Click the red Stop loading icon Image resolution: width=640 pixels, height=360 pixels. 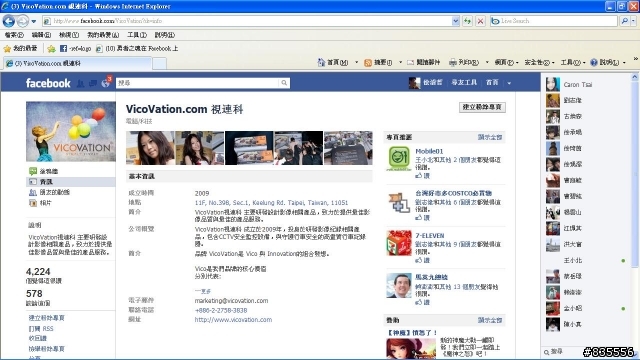480,21
